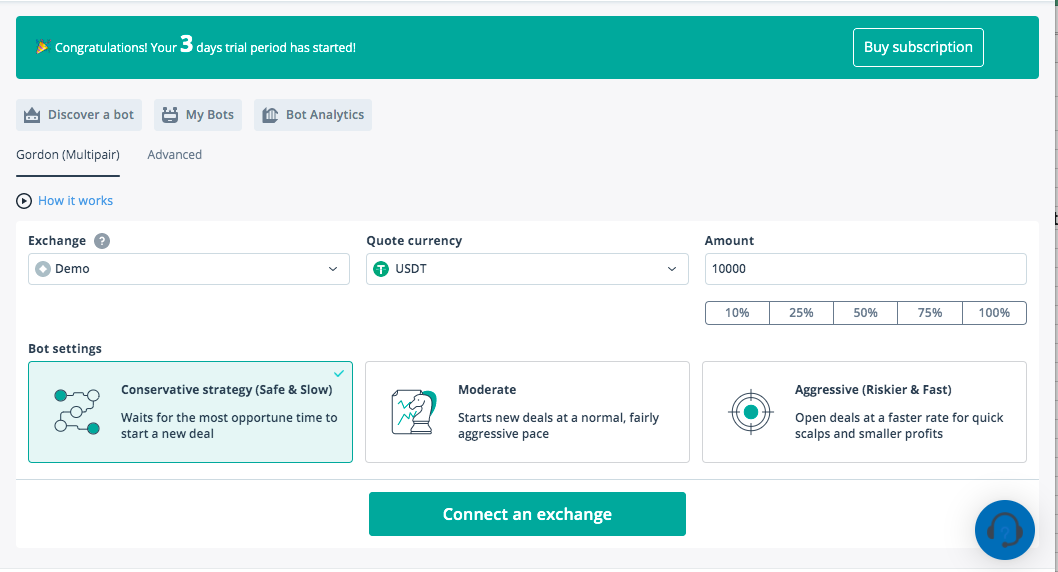This screenshot has width=1058, height=572.
Task: Click the Exchange help question mark icon
Action: click(102, 241)
